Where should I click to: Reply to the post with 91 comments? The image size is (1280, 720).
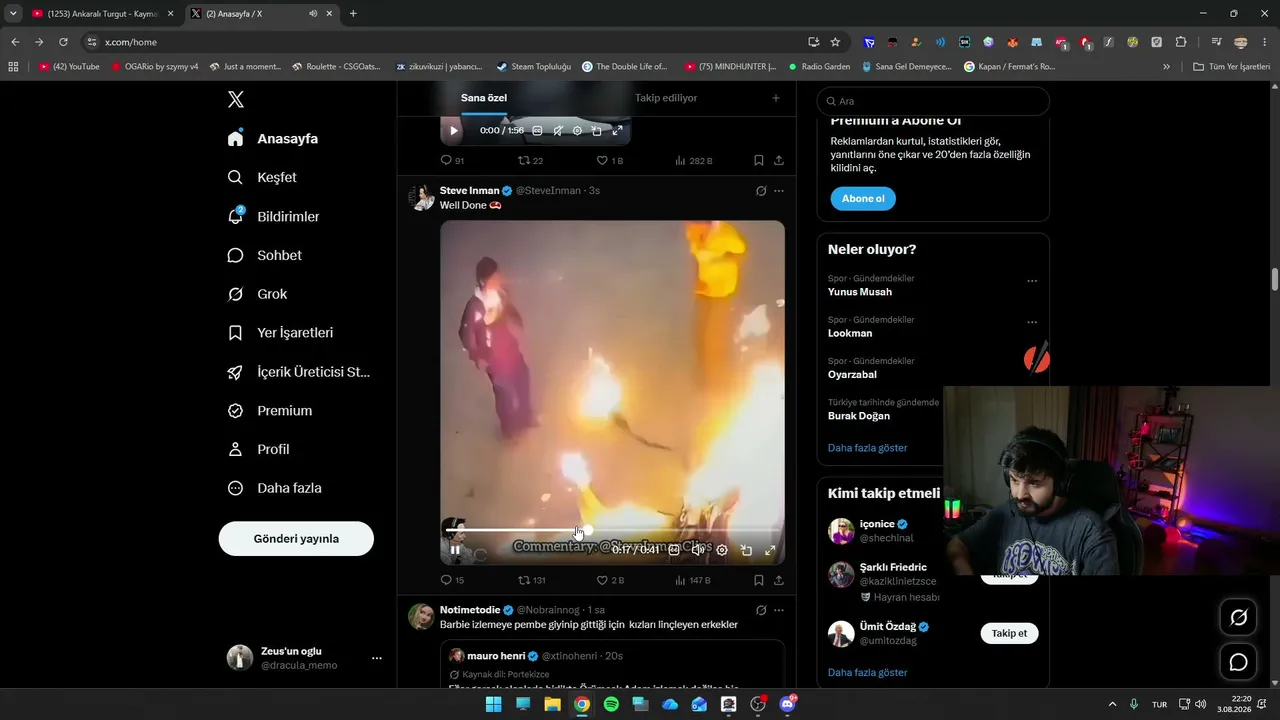pyautogui.click(x=452, y=160)
